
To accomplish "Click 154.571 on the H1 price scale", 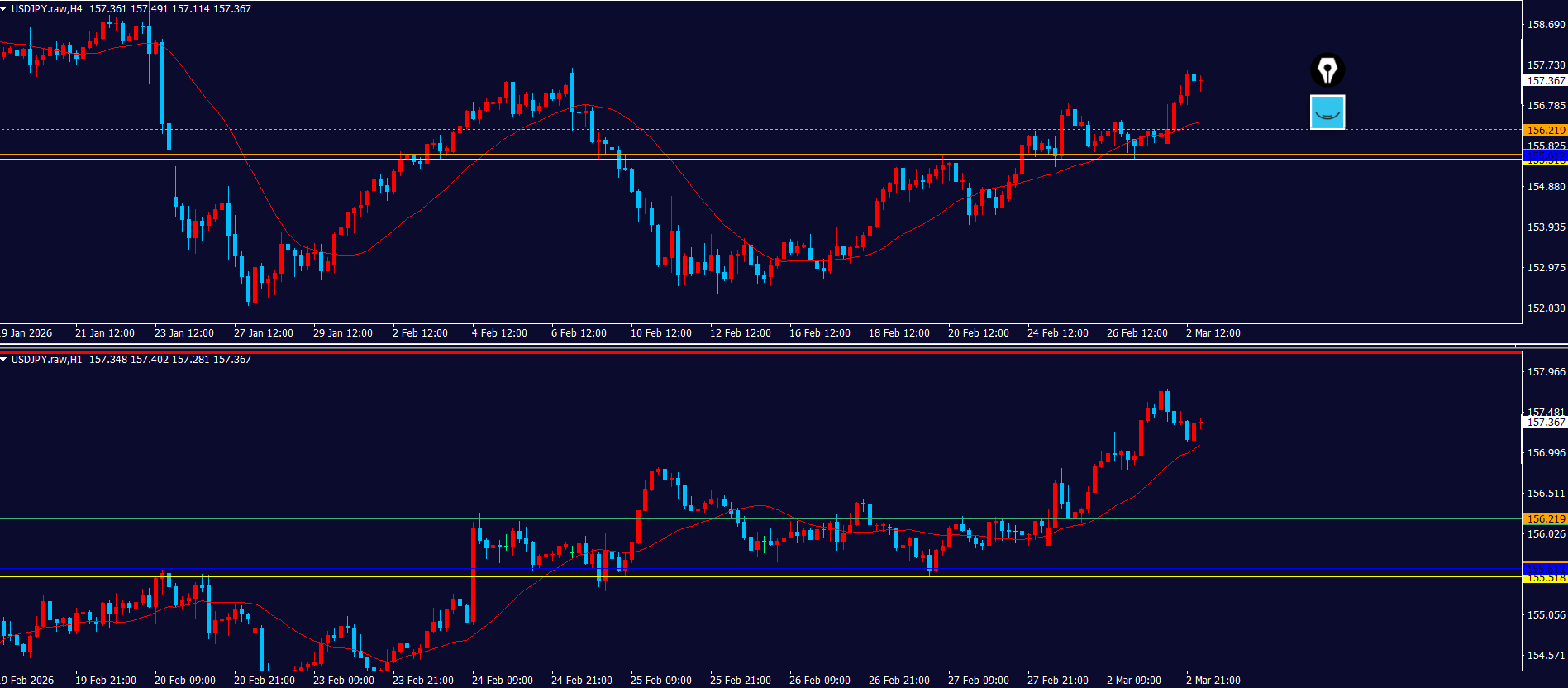I will [x=1545, y=656].
